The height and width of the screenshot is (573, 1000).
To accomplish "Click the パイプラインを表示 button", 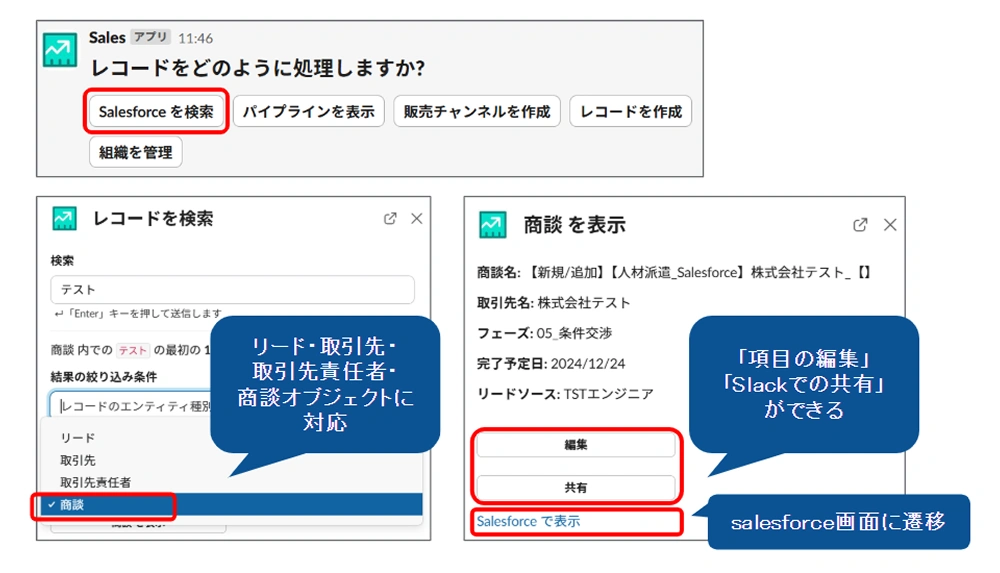I will 309,112.
